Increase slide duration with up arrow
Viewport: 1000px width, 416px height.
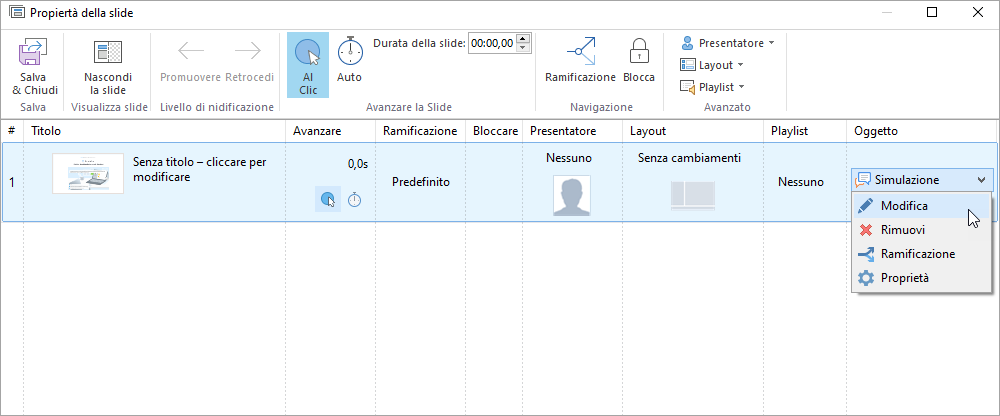(524, 39)
